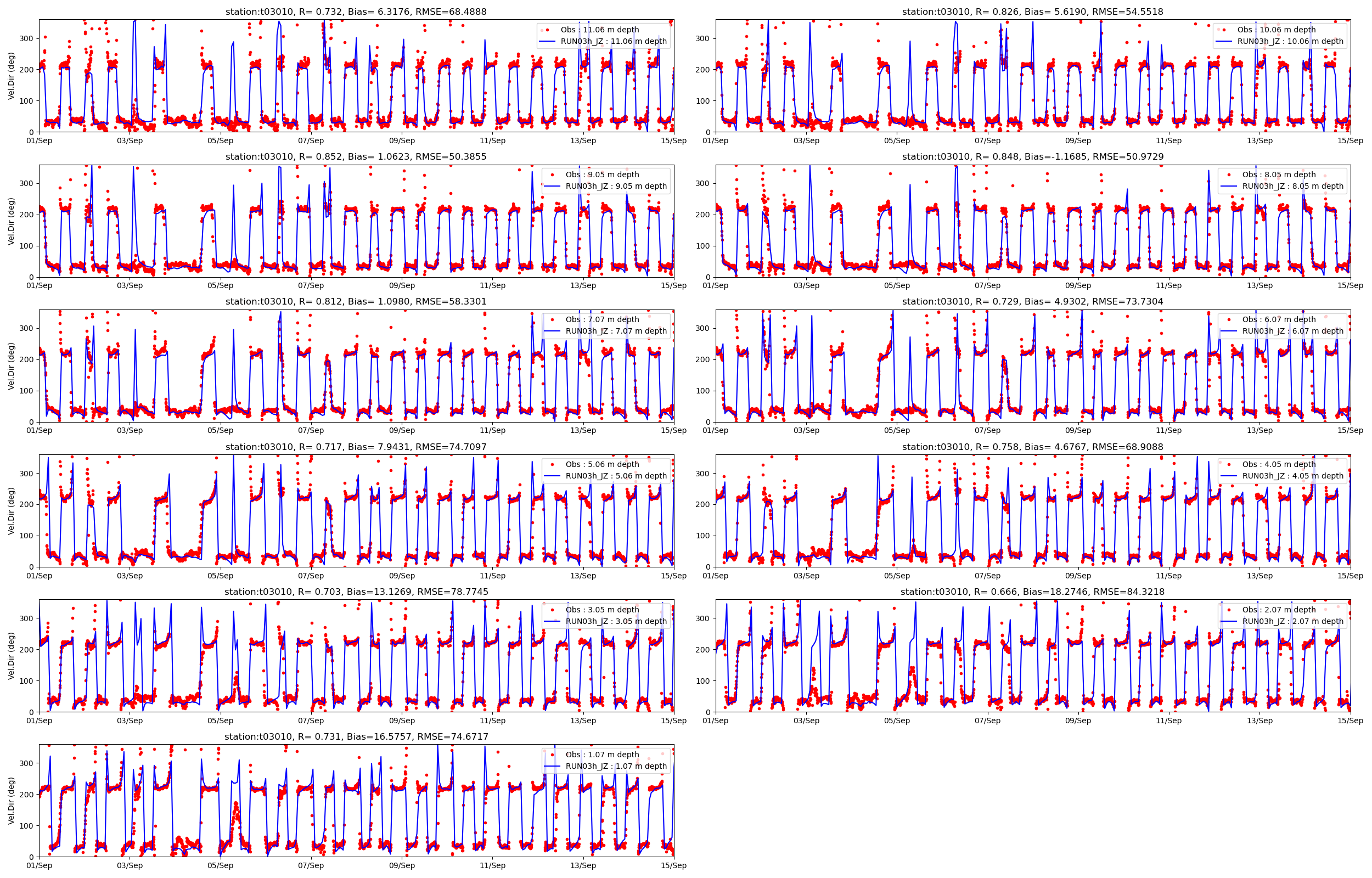Click the plot title with R= 0.732
Image resolution: width=1372 pixels, height=878 pixels.
356,12
